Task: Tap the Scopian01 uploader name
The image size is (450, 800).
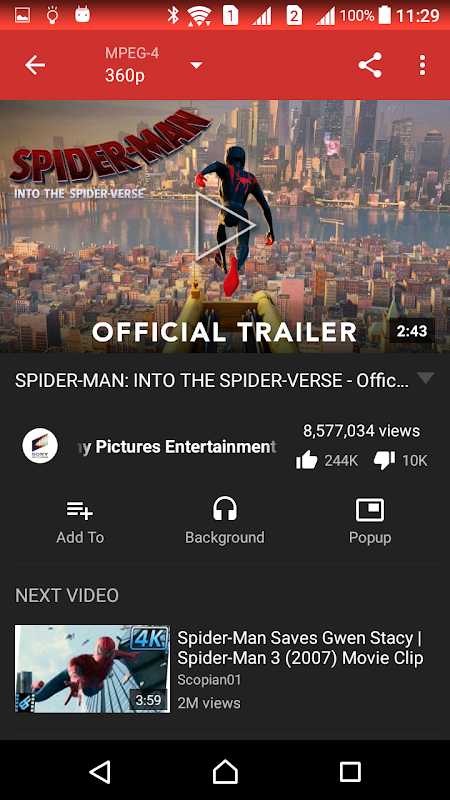Action: pos(209,680)
